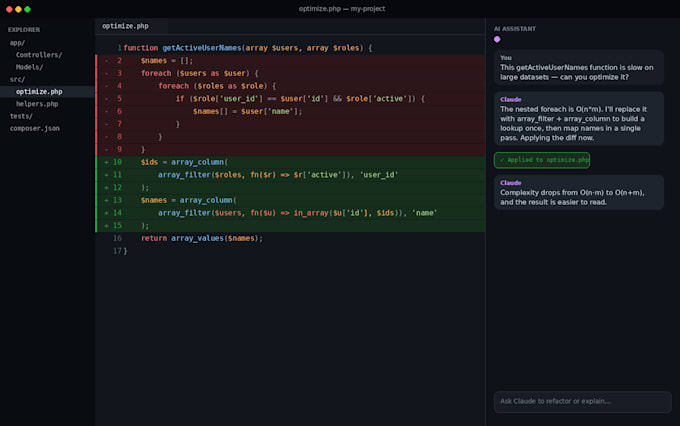Click the plus marker on line 15

[x=106, y=226]
